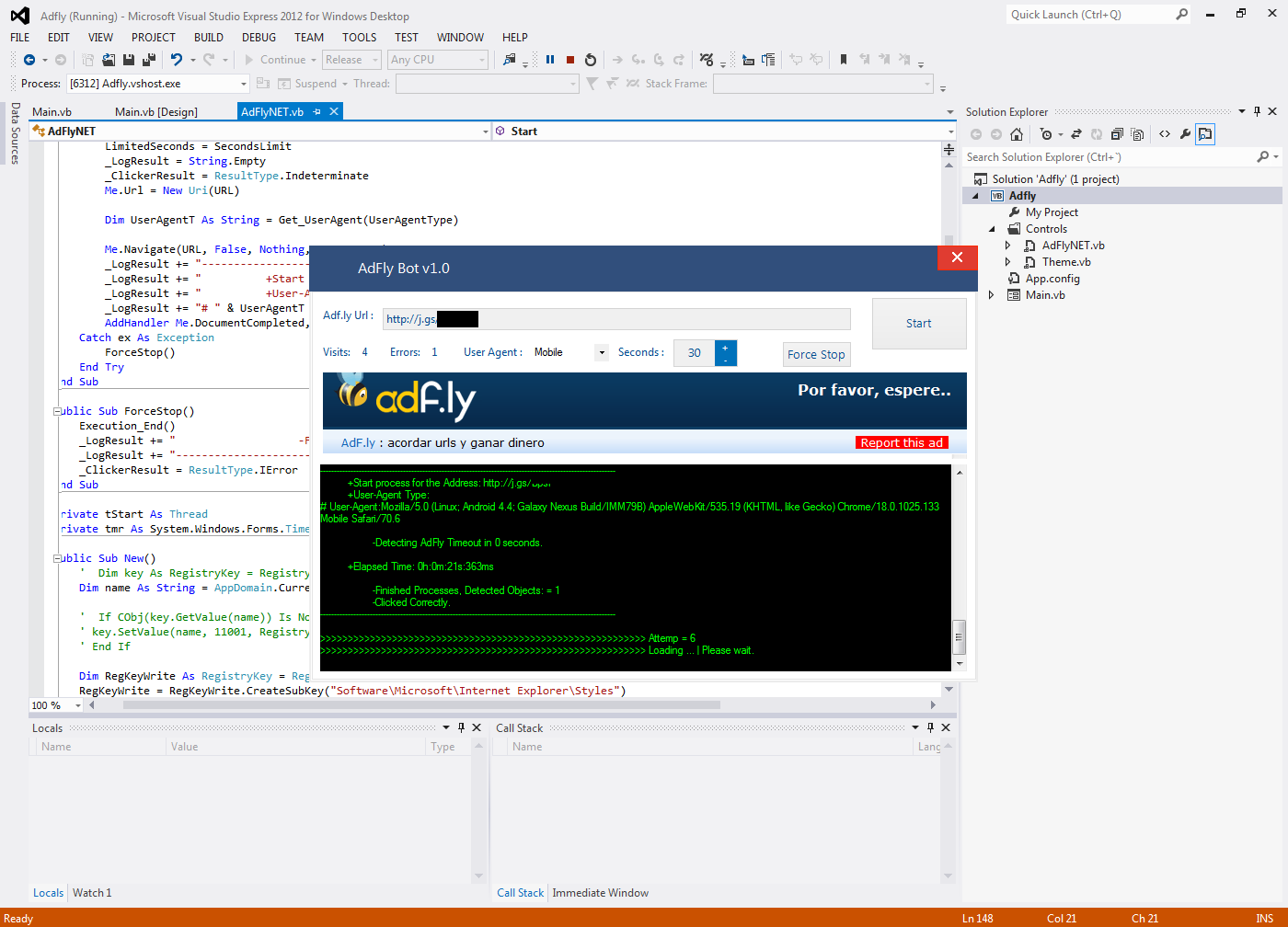Pin the Call Stack panel
Screen dimensions: 1288x927
[x=931, y=727]
